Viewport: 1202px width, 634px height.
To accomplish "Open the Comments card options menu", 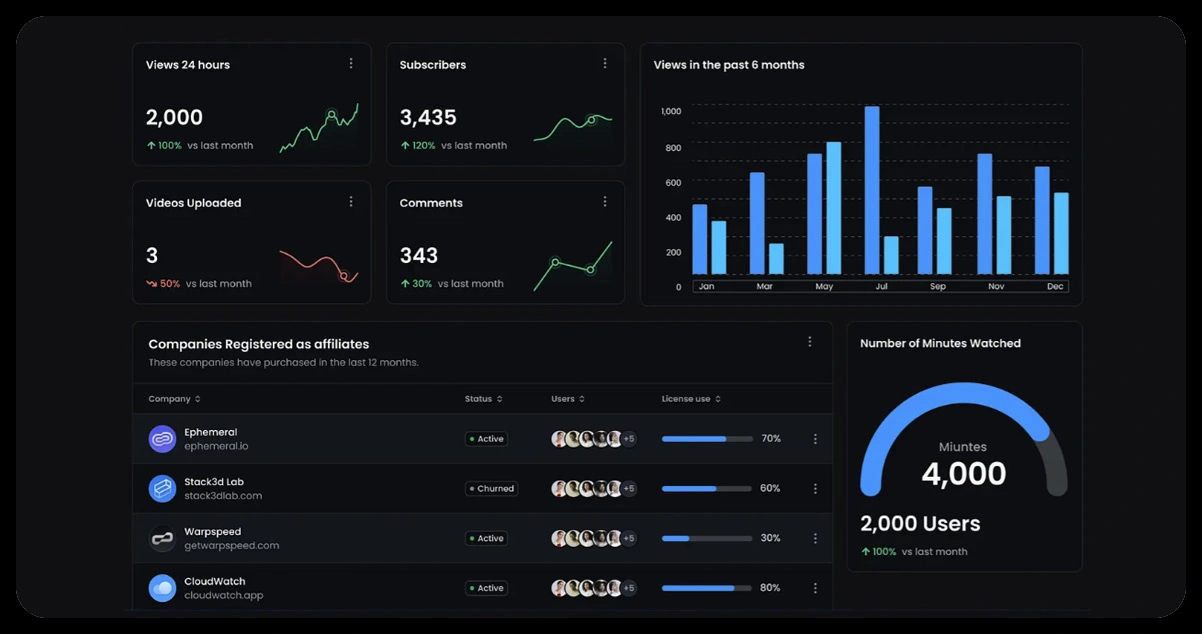I will coord(605,202).
